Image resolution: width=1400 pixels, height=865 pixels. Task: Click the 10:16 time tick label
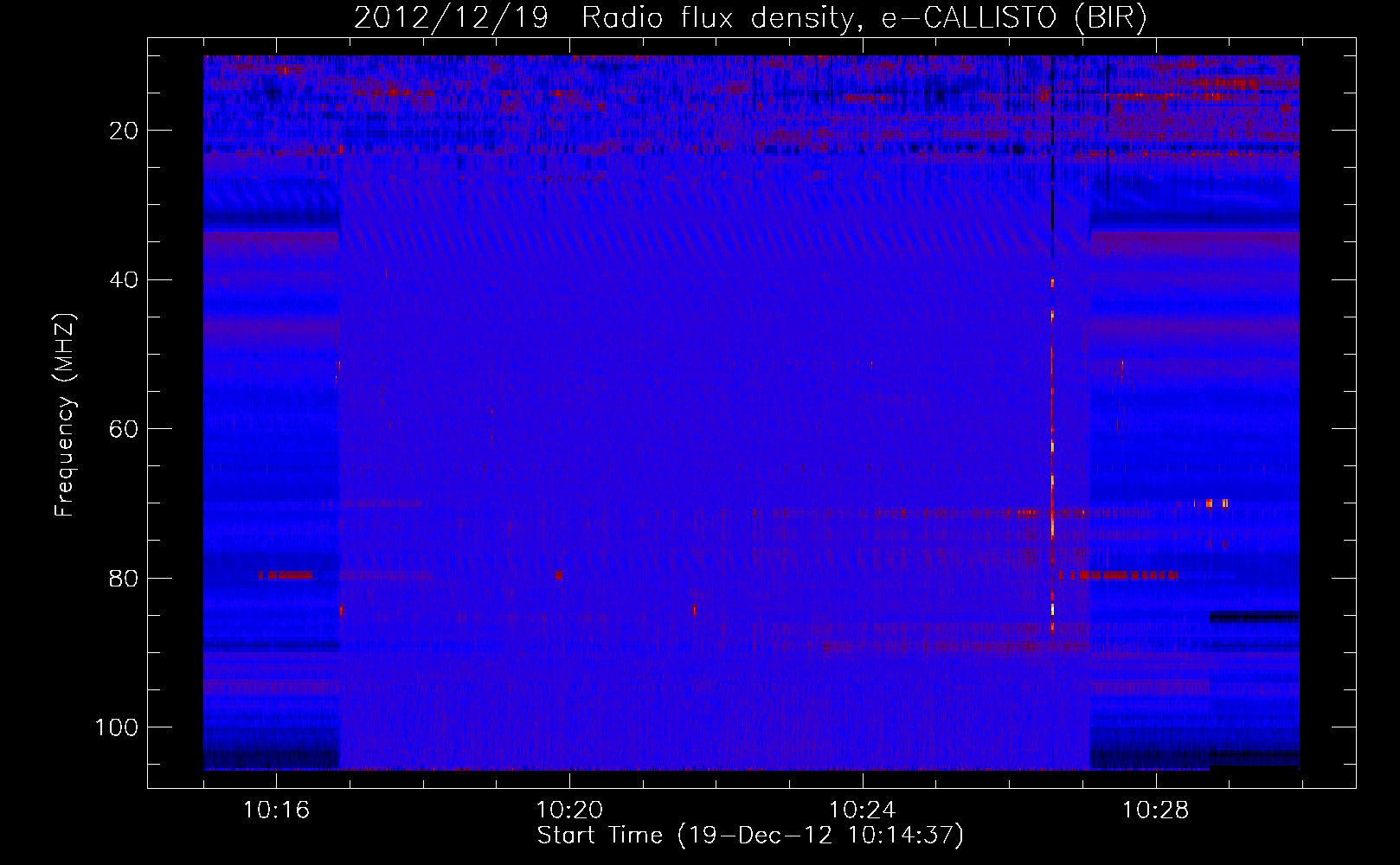(x=276, y=811)
